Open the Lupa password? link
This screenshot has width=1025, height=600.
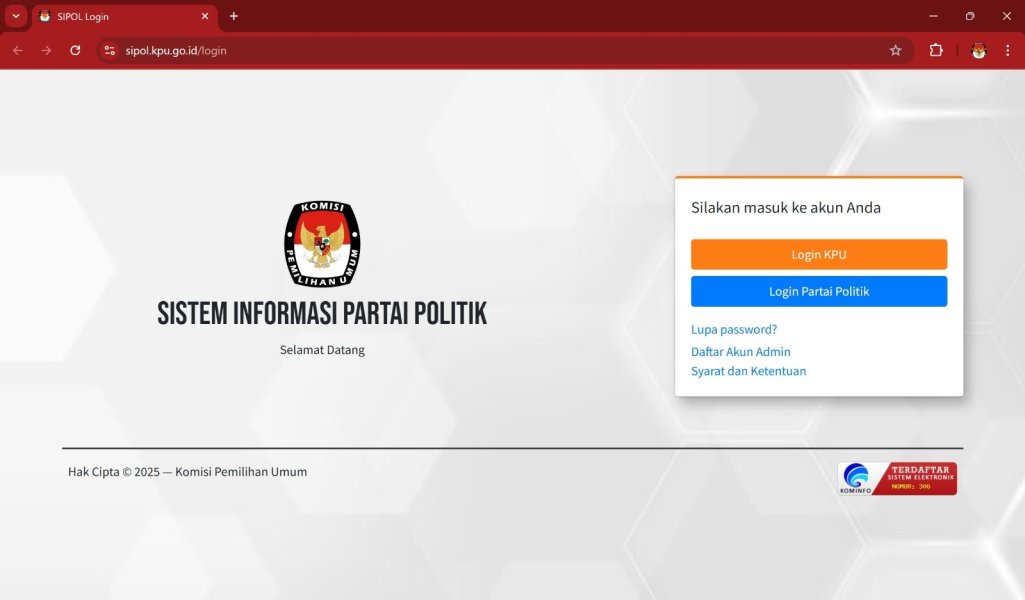point(734,329)
